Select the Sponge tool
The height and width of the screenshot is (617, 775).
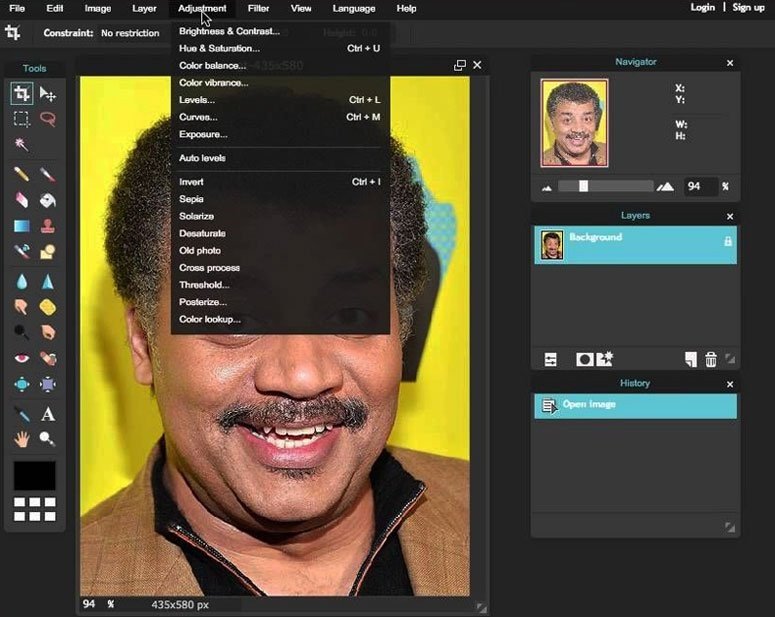click(x=47, y=307)
